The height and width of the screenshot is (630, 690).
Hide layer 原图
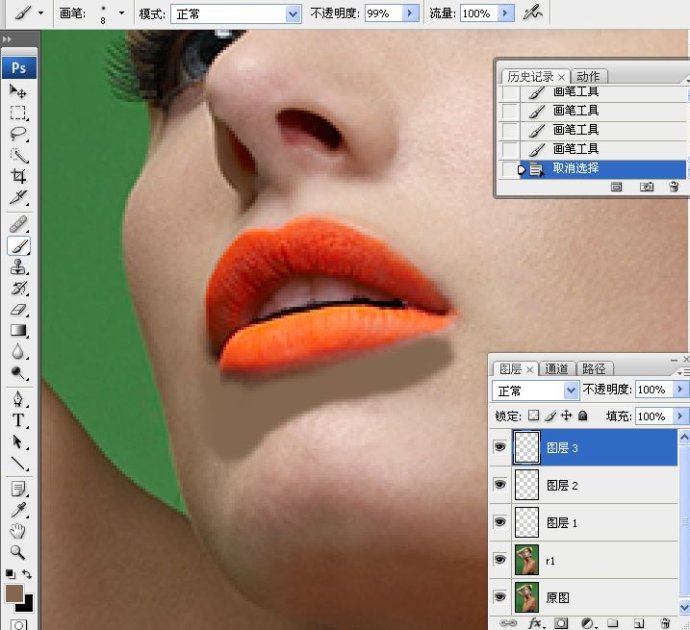(x=499, y=597)
